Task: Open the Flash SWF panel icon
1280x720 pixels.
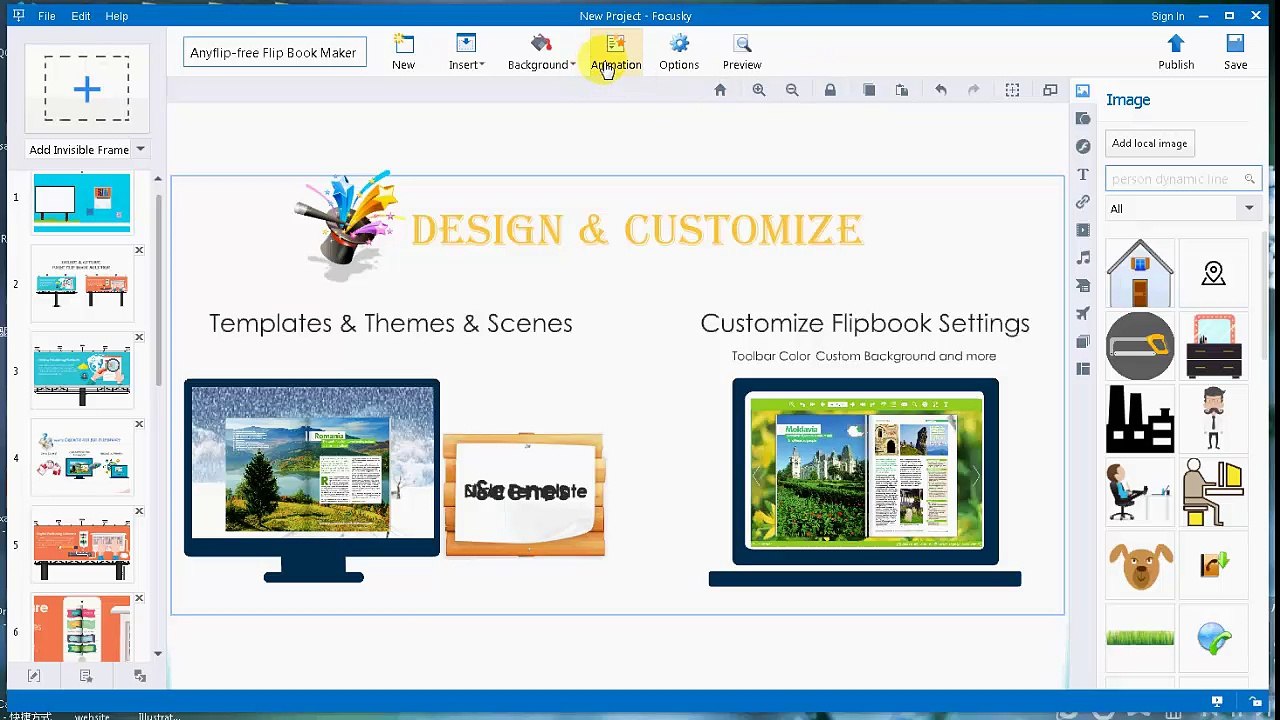Action: pyautogui.click(x=1083, y=146)
